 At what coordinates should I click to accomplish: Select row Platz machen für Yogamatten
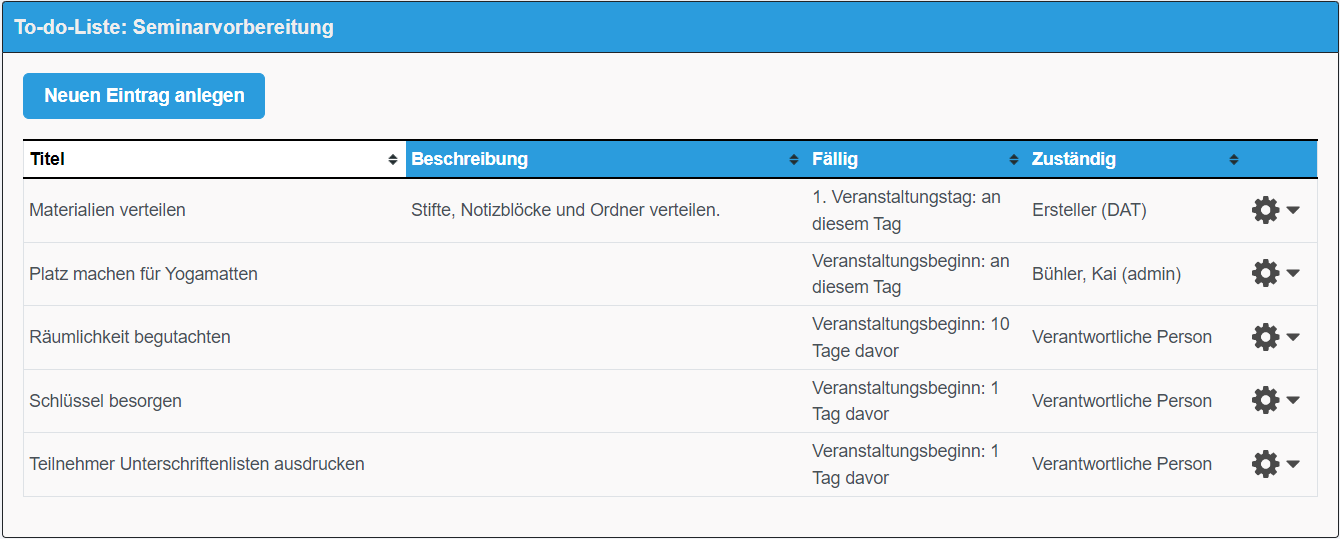[143, 274]
